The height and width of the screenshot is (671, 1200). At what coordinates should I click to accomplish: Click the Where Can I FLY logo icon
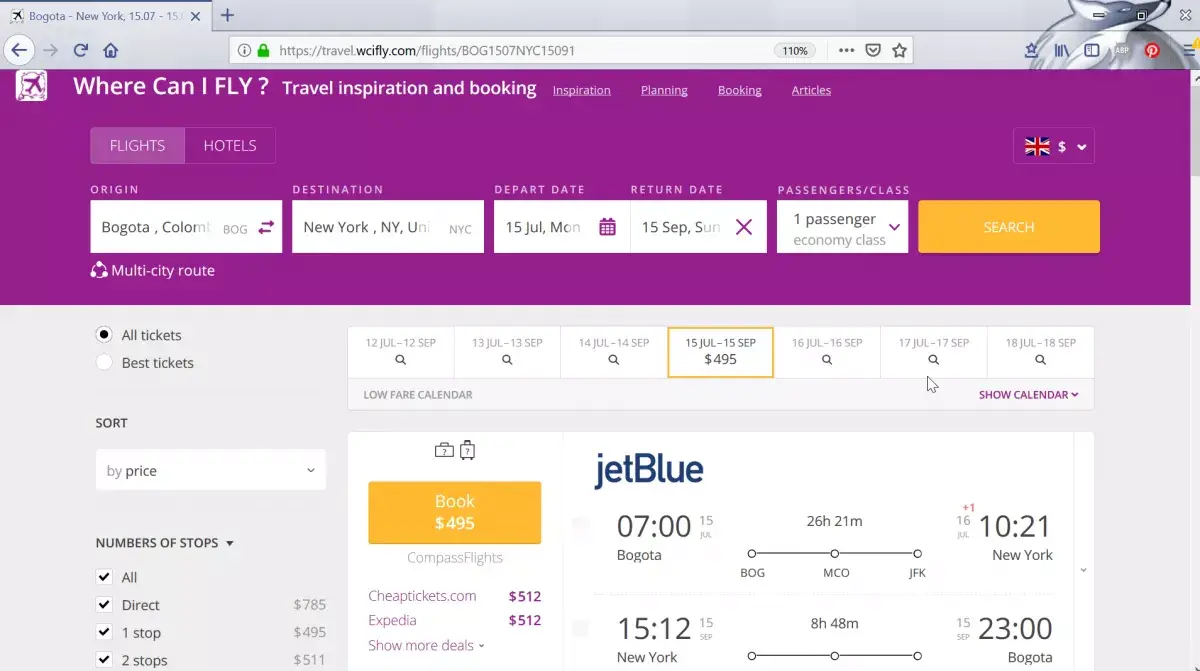[x=31, y=86]
